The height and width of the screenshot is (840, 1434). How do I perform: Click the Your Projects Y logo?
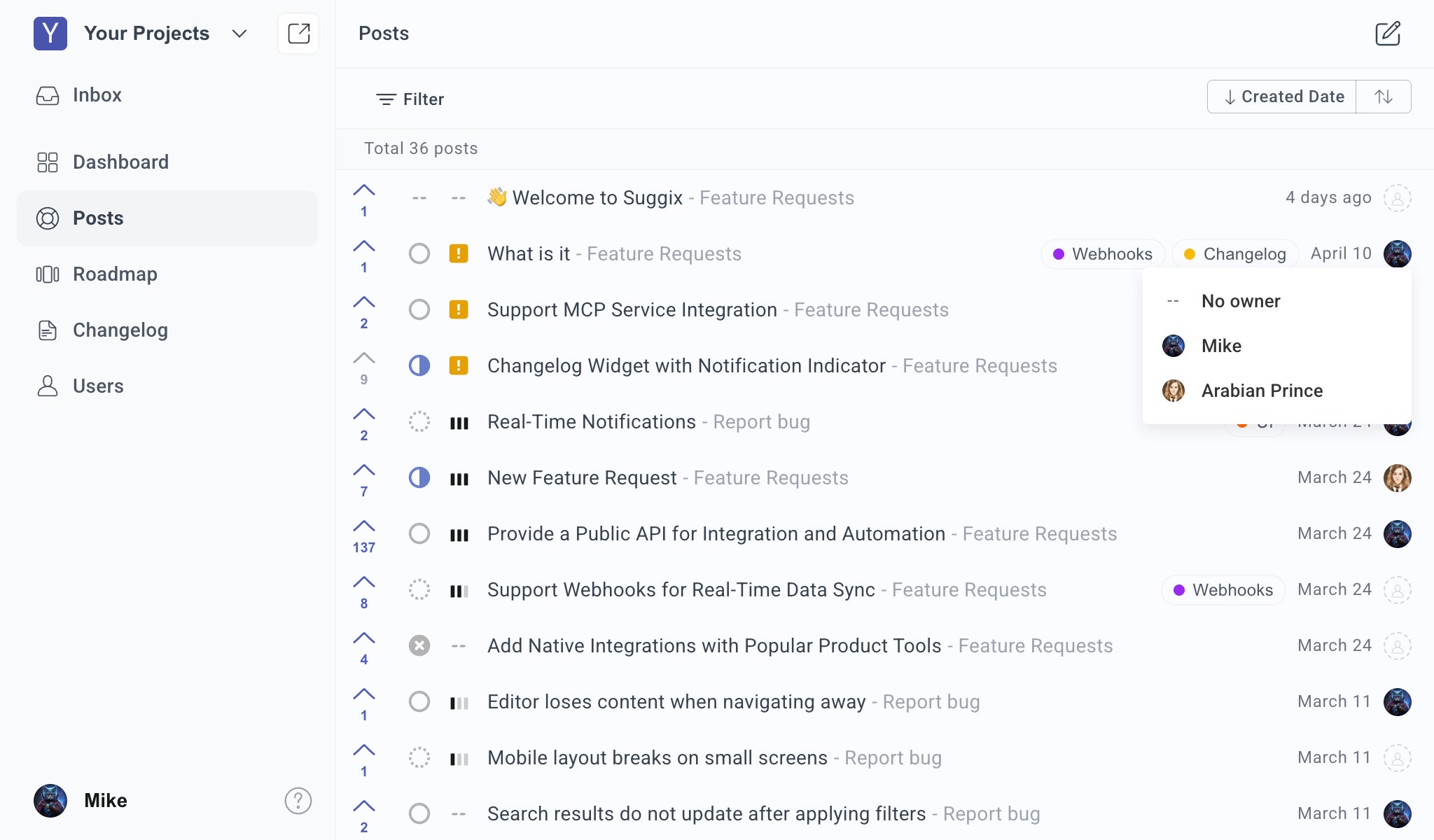coord(50,34)
